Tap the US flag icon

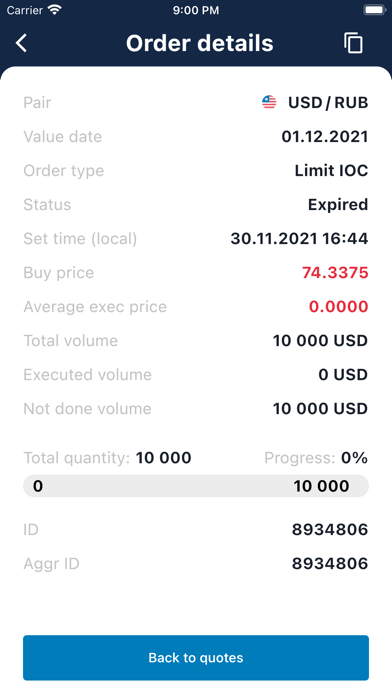pos(269,103)
